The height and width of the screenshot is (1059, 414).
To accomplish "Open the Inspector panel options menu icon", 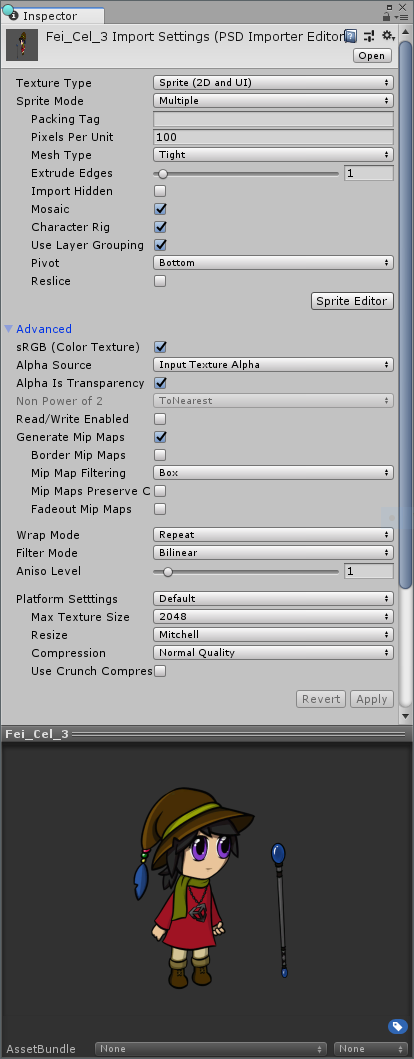I will tap(402, 16).
